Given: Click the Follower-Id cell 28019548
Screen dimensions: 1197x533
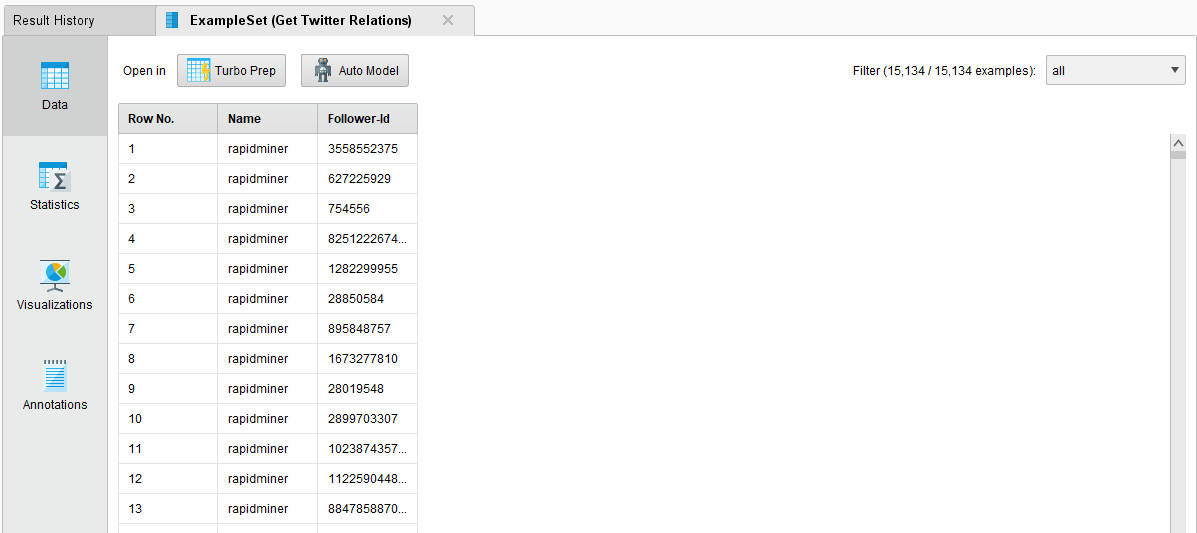Looking at the screenshot, I should pos(356,389).
